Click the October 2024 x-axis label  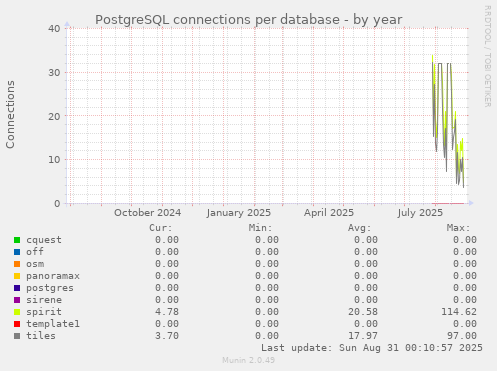tap(148, 213)
